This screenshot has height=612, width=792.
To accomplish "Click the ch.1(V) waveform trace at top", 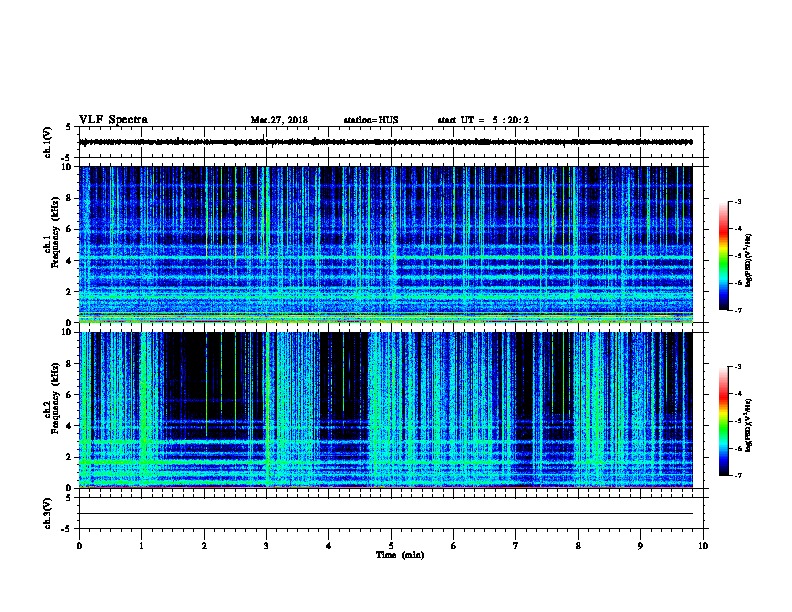I will [386, 142].
